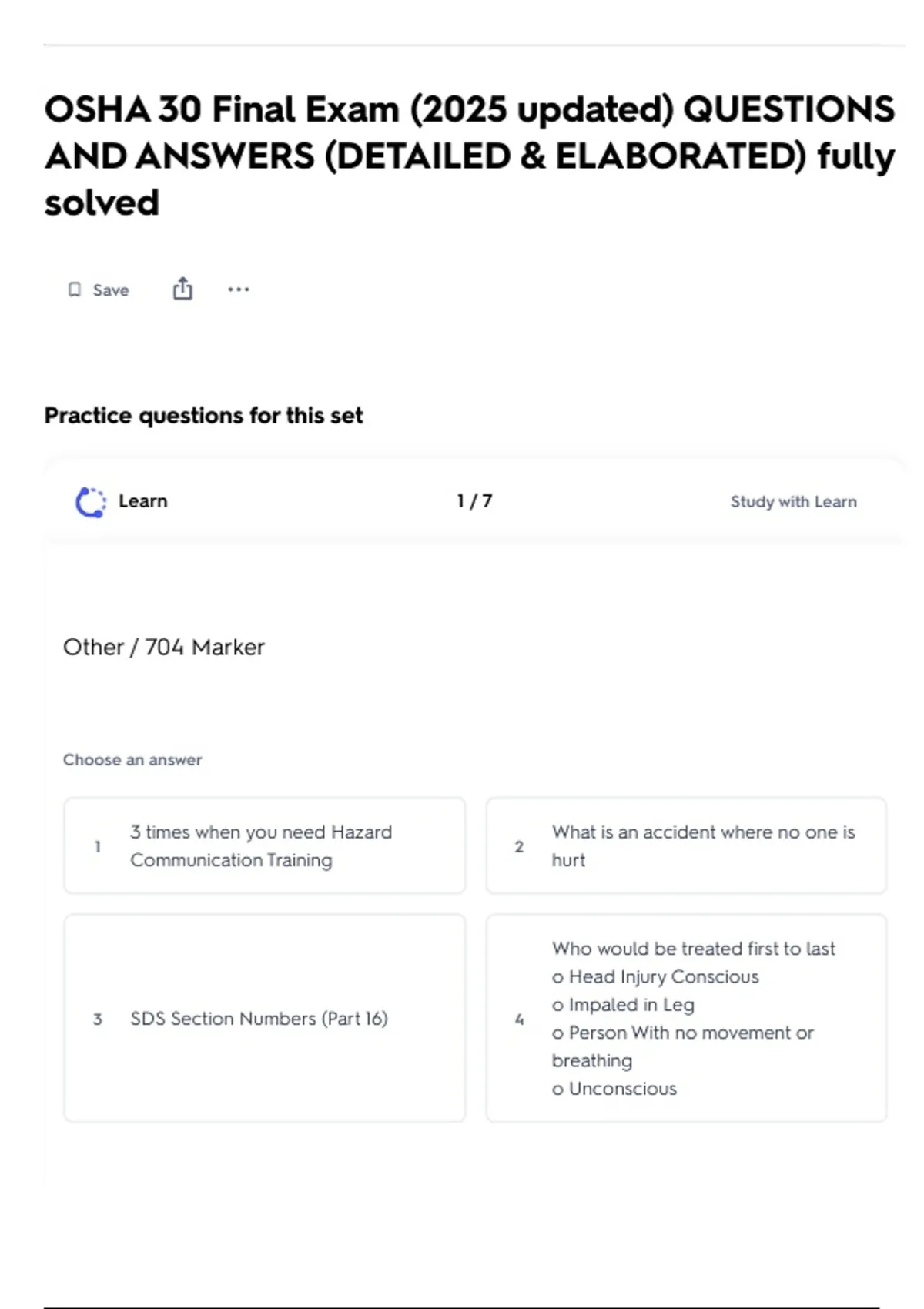924x1309 pixels.
Task: Click the number 2 answer badge
Action: (x=519, y=846)
